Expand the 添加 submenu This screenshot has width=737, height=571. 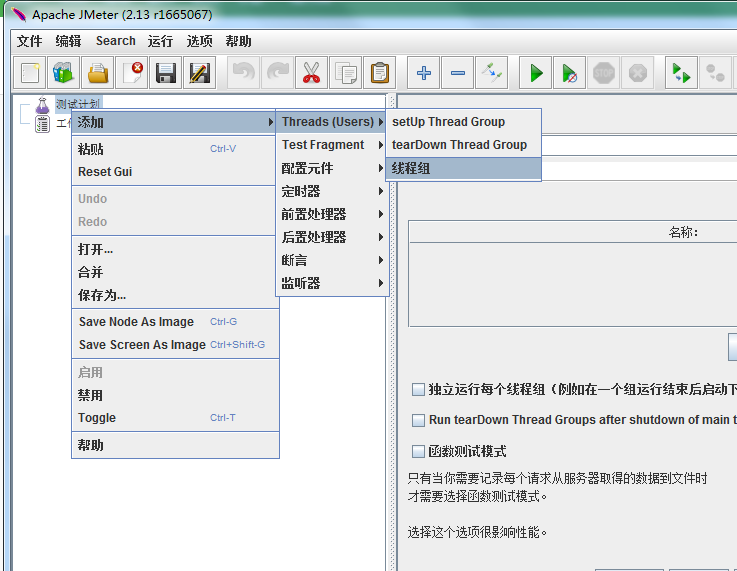pyautogui.click(x=173, y=123)
